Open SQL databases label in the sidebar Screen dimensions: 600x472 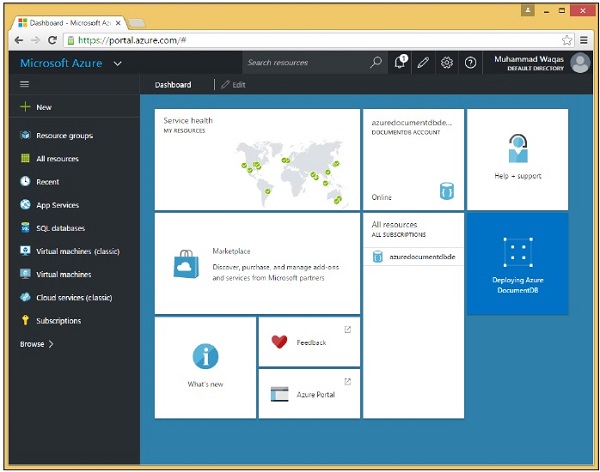pos(60,228)
